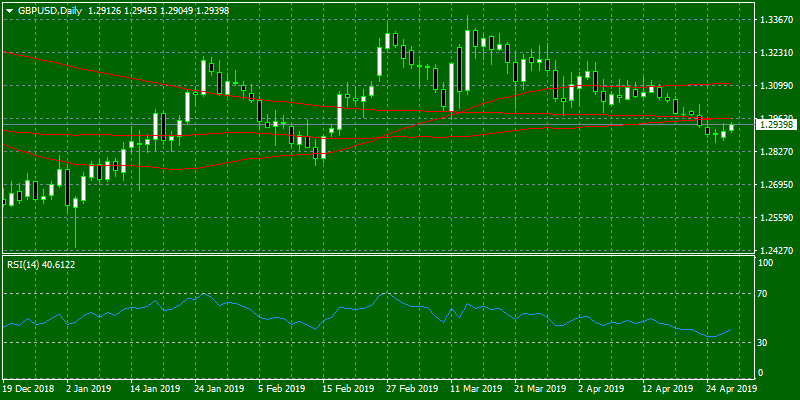Click the 1.32310 price axis label
This screenshot has width=800, height=400.
pos(775,53)
